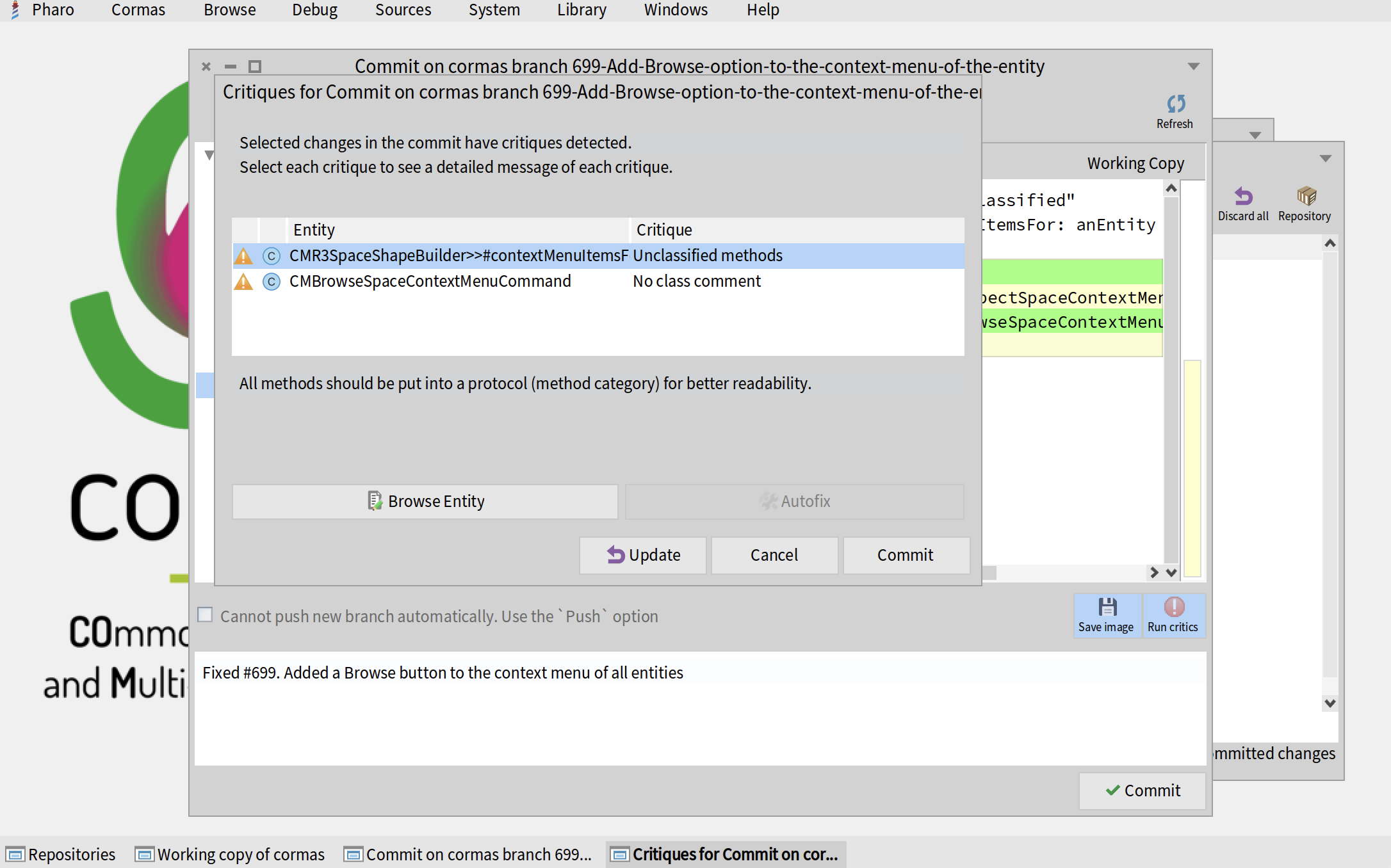Image resolution: width=1391 pixels, height=868 pixels.
Task: Click the Refresh icon
Action: point(1175,104)
